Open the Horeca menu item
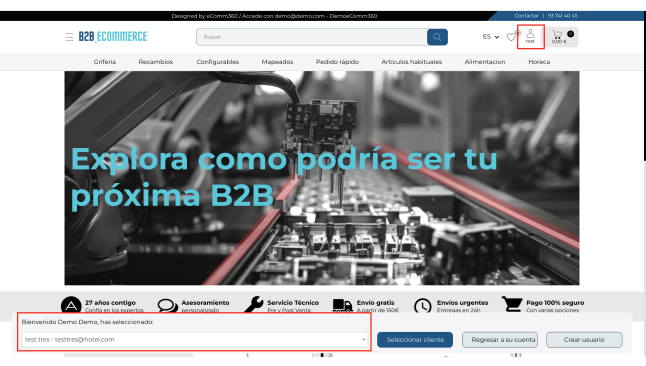The image size is (646, 366). [539, 62]
